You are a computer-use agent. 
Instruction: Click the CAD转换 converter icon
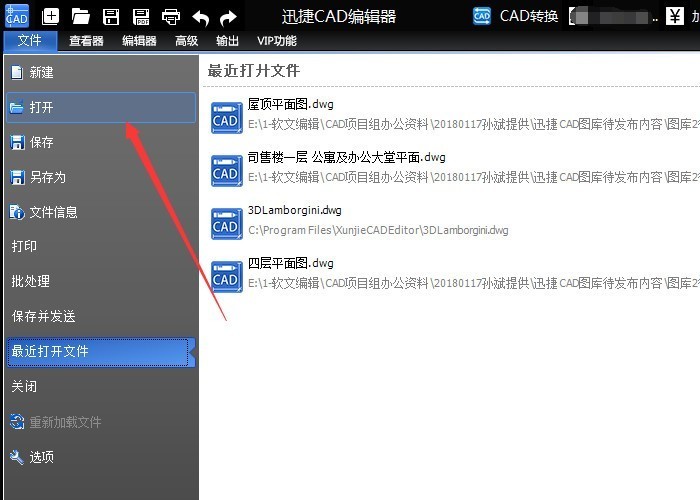tap(482, 17)
